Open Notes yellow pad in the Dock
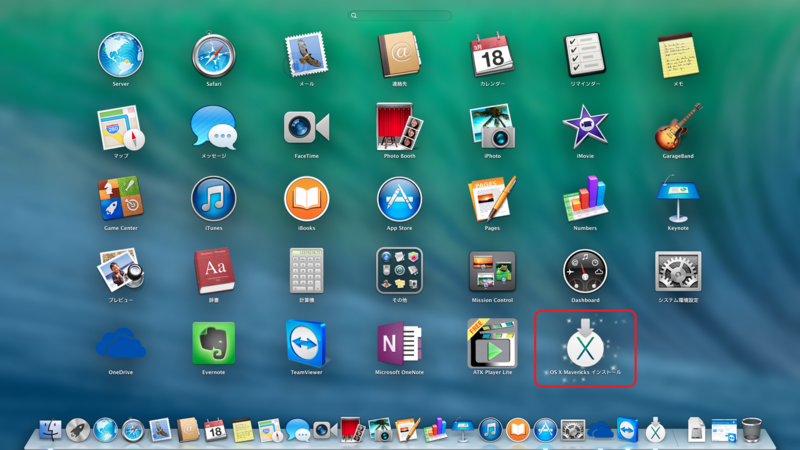Viewport: 800px width, 450px height. pos(243,430)
